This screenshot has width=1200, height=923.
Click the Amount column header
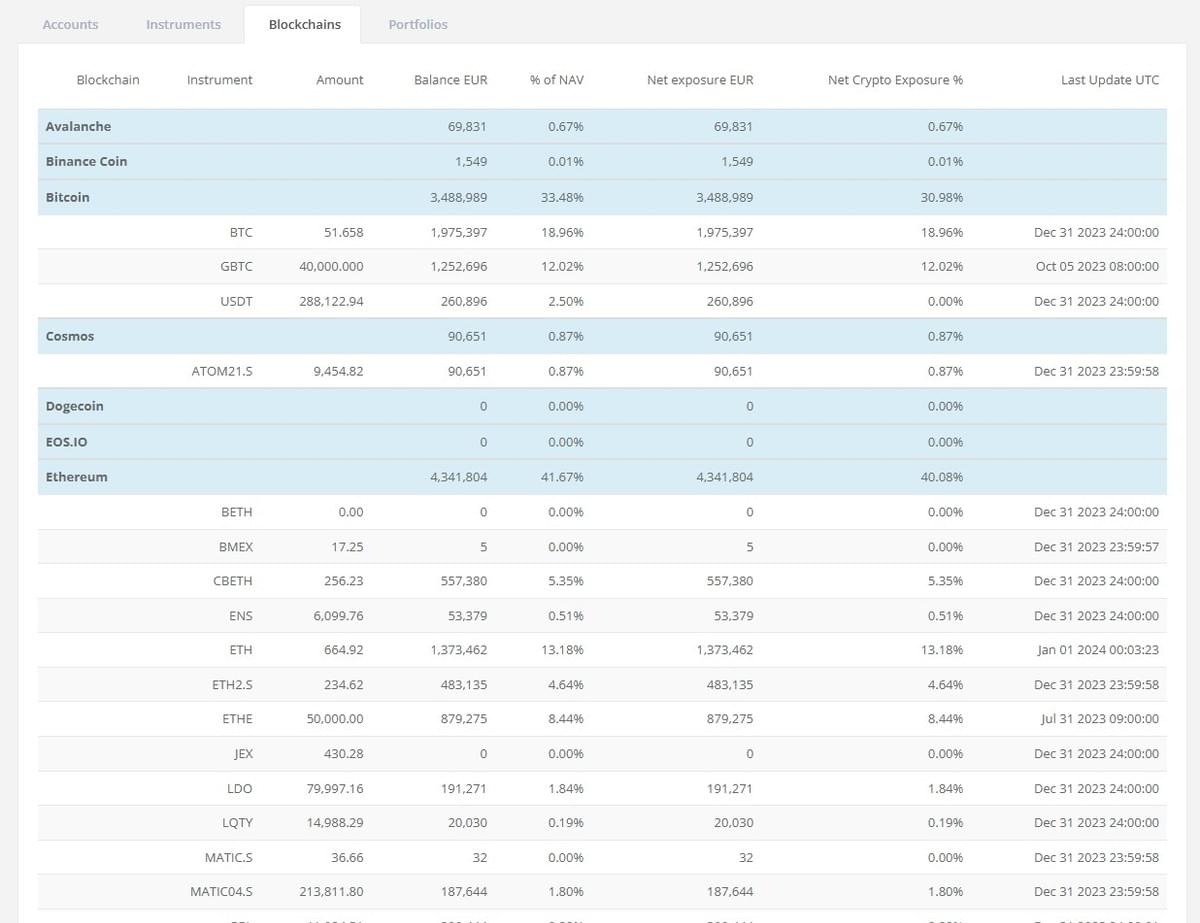339,80
